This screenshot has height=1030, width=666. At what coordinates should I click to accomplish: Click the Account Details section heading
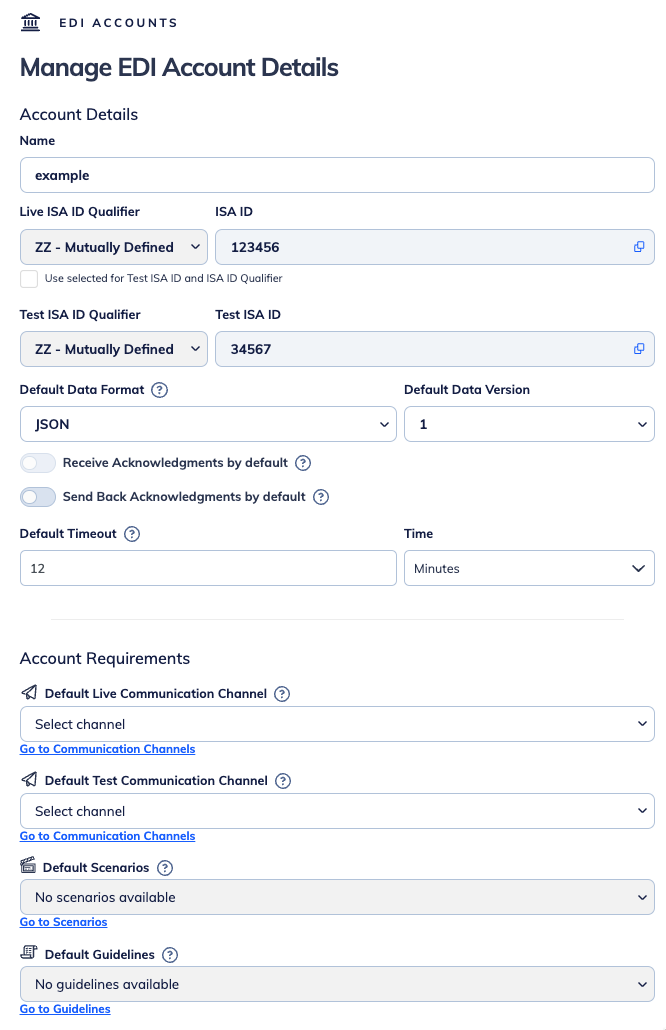coord(79,114)
